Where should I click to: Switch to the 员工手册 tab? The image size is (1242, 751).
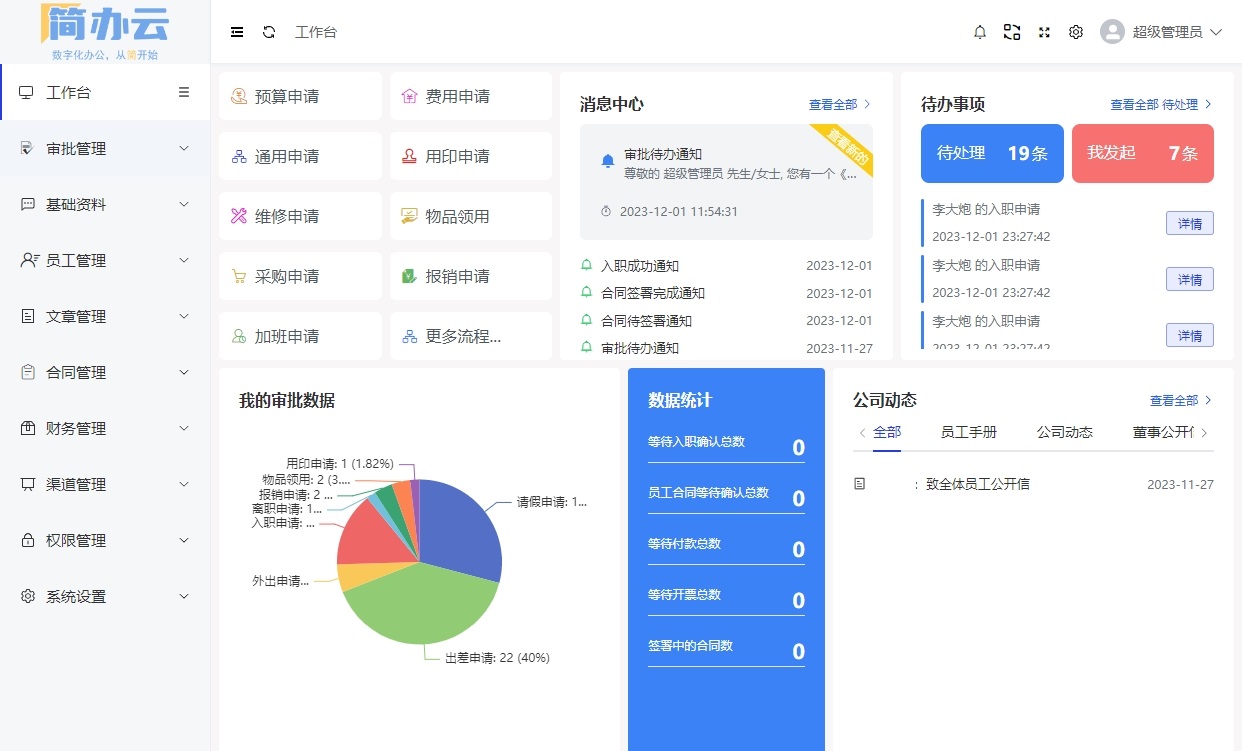968,433
